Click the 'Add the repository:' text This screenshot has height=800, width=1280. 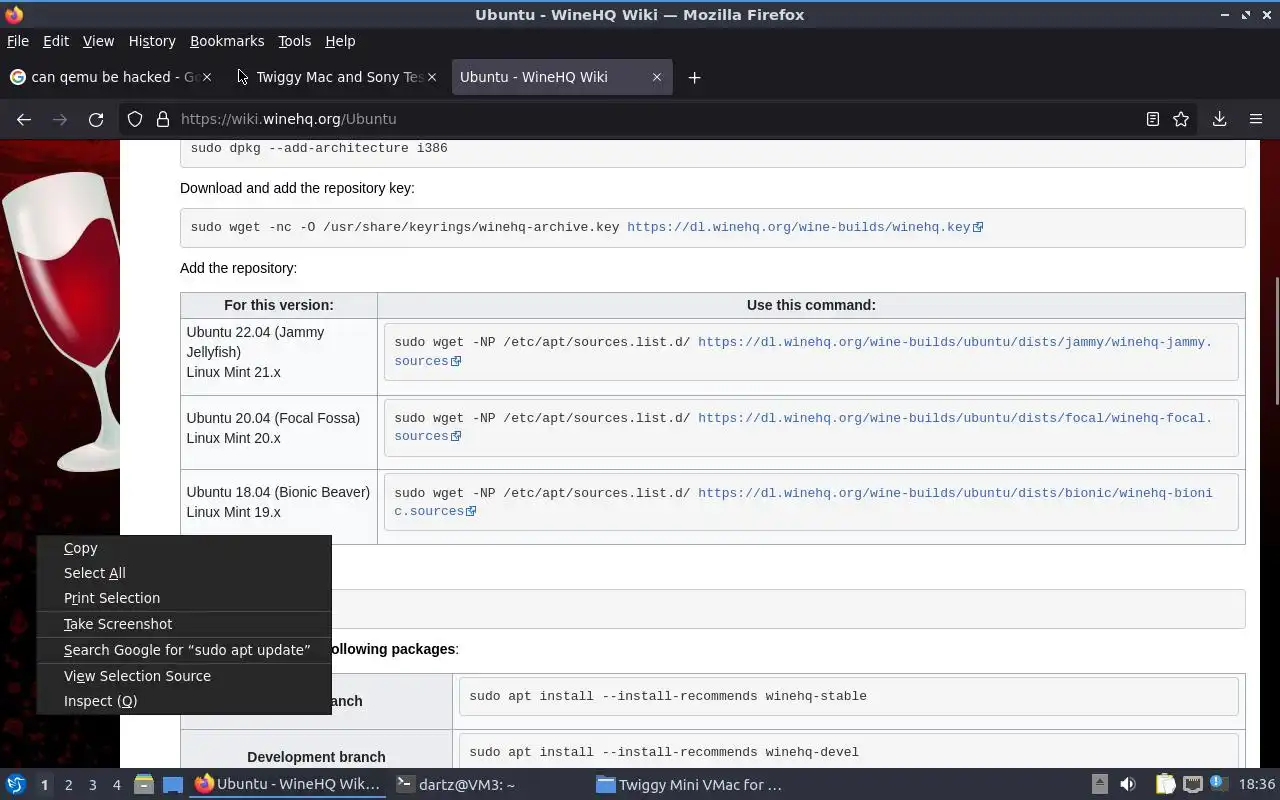point(238,268)
